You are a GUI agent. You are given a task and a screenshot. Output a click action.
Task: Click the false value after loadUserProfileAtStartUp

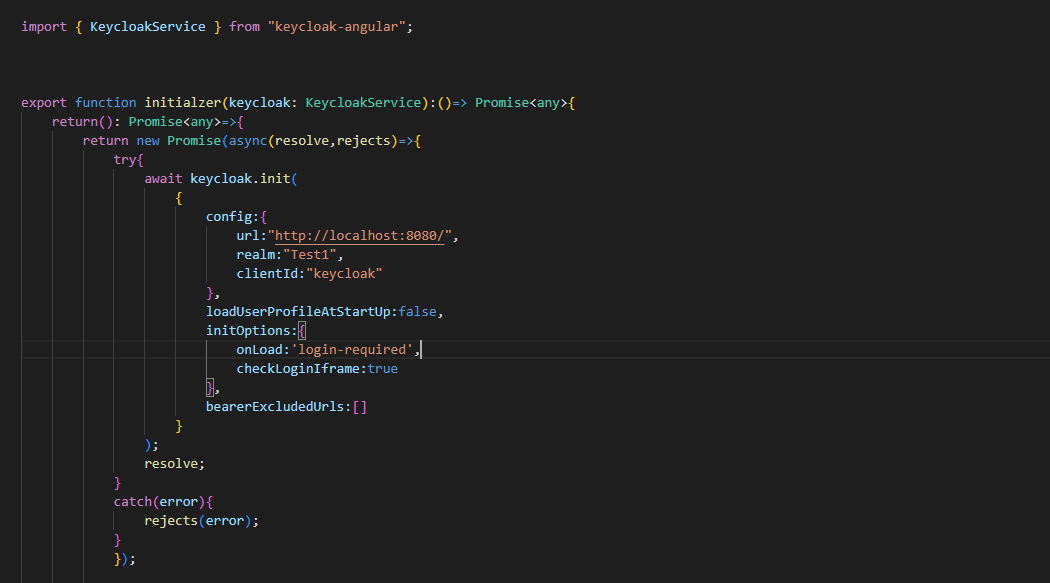click(x=417, y=312)
